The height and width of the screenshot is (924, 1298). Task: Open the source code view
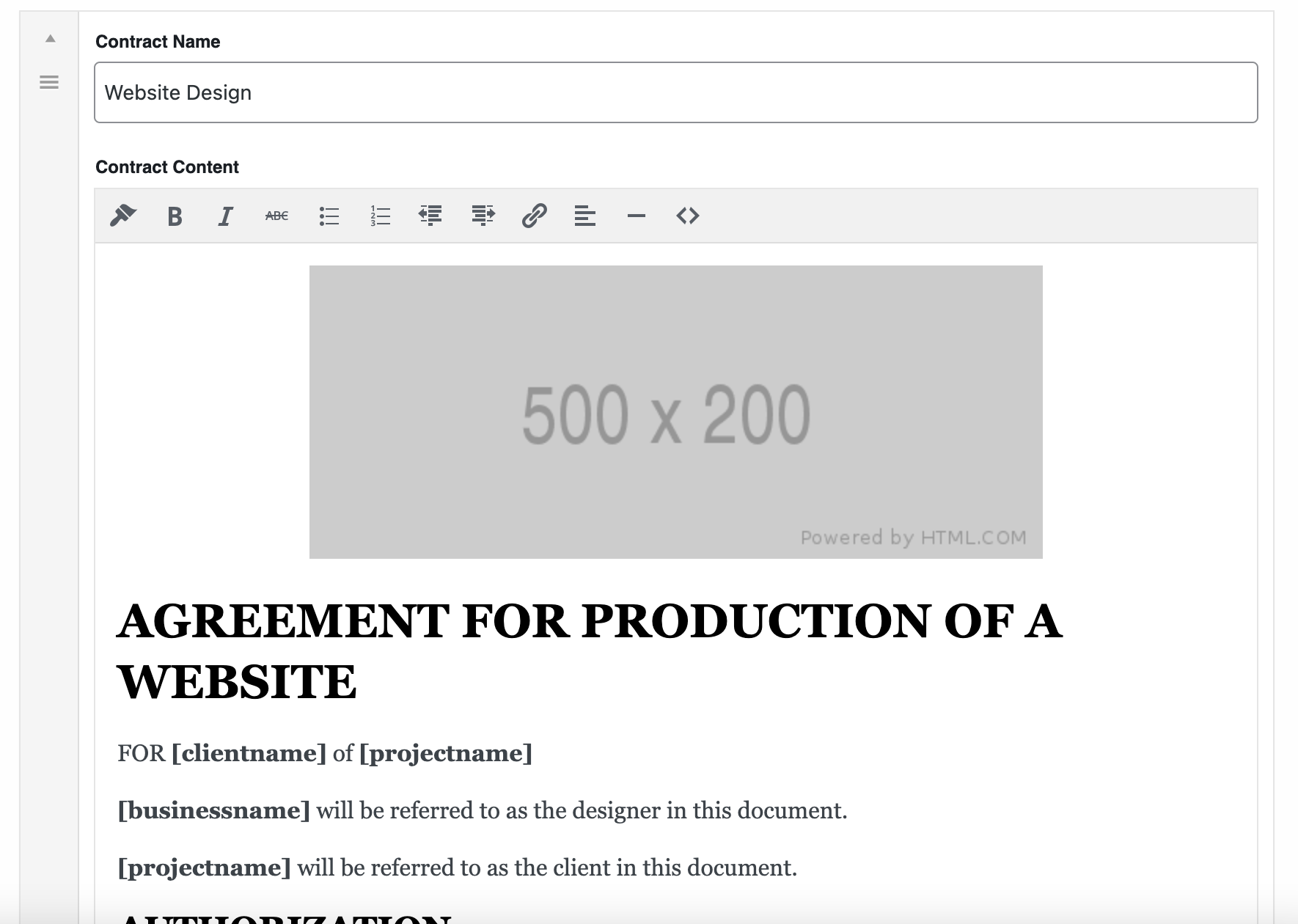click(687, 216)
